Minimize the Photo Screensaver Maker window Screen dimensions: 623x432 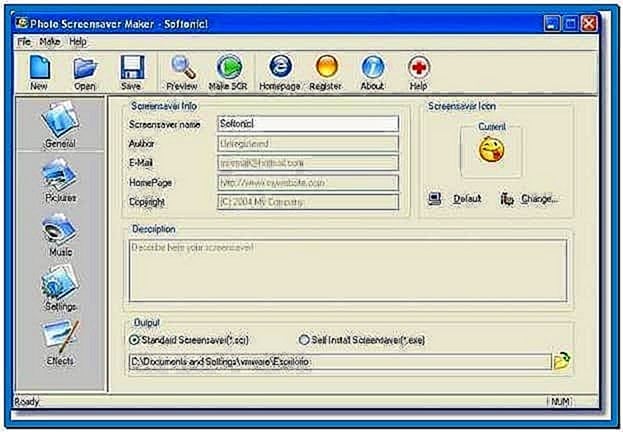(552, 24)
